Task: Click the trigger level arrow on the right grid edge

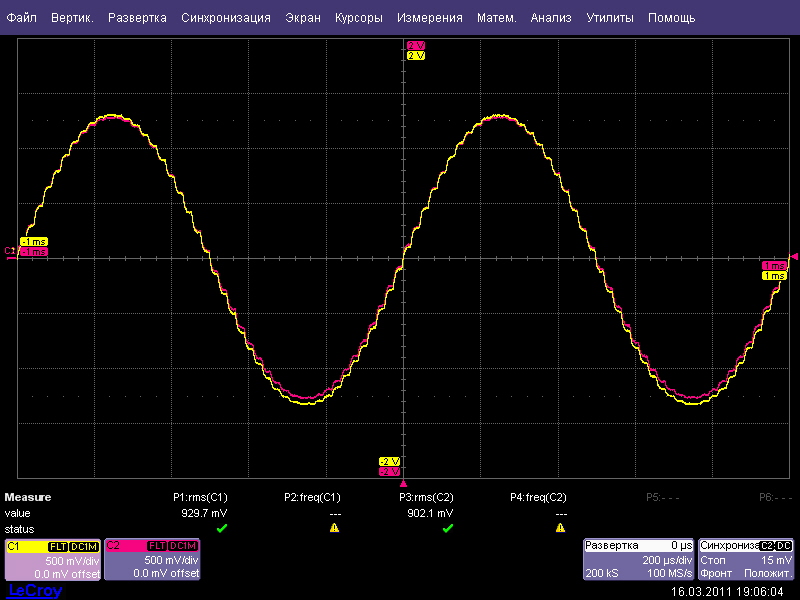Action: [794, 256]
